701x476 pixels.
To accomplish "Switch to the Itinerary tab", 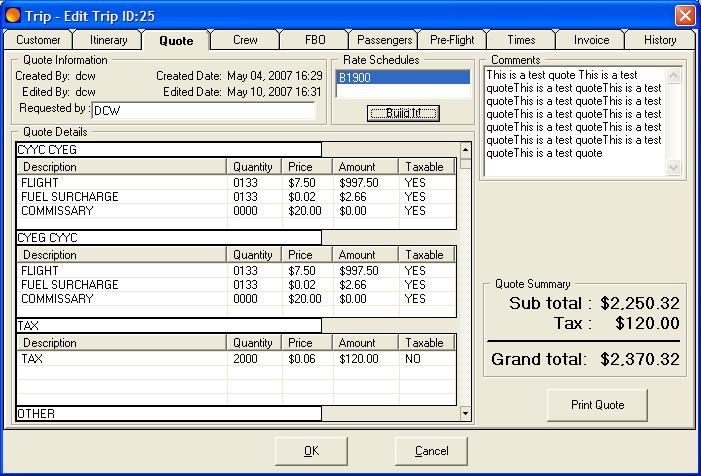I will [x=109, y=40].
